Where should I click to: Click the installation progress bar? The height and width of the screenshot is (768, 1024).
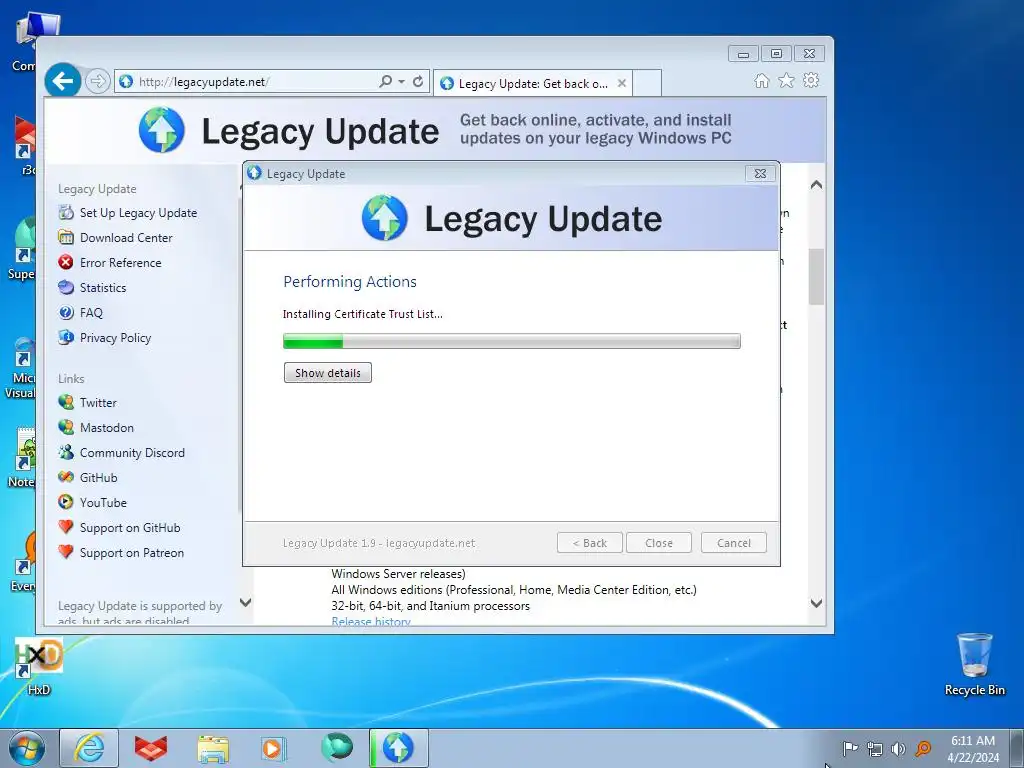click(x=511, y=341)
